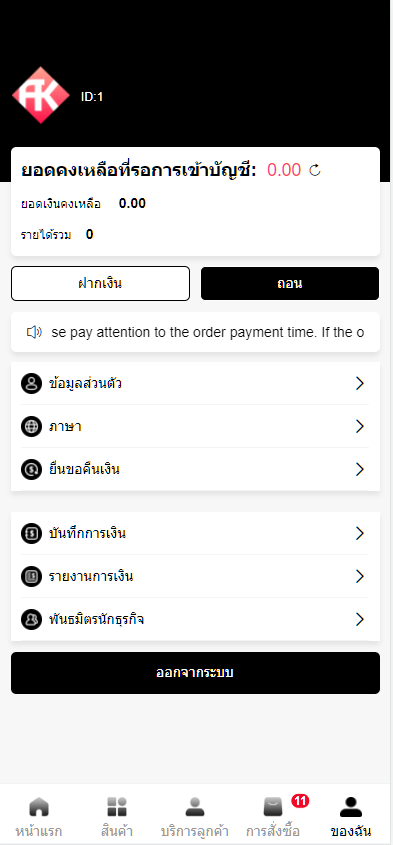393x845 pixels.
Task: Click the ยื่นขอคืนเงิน refund icon
Action: [31, 469]
